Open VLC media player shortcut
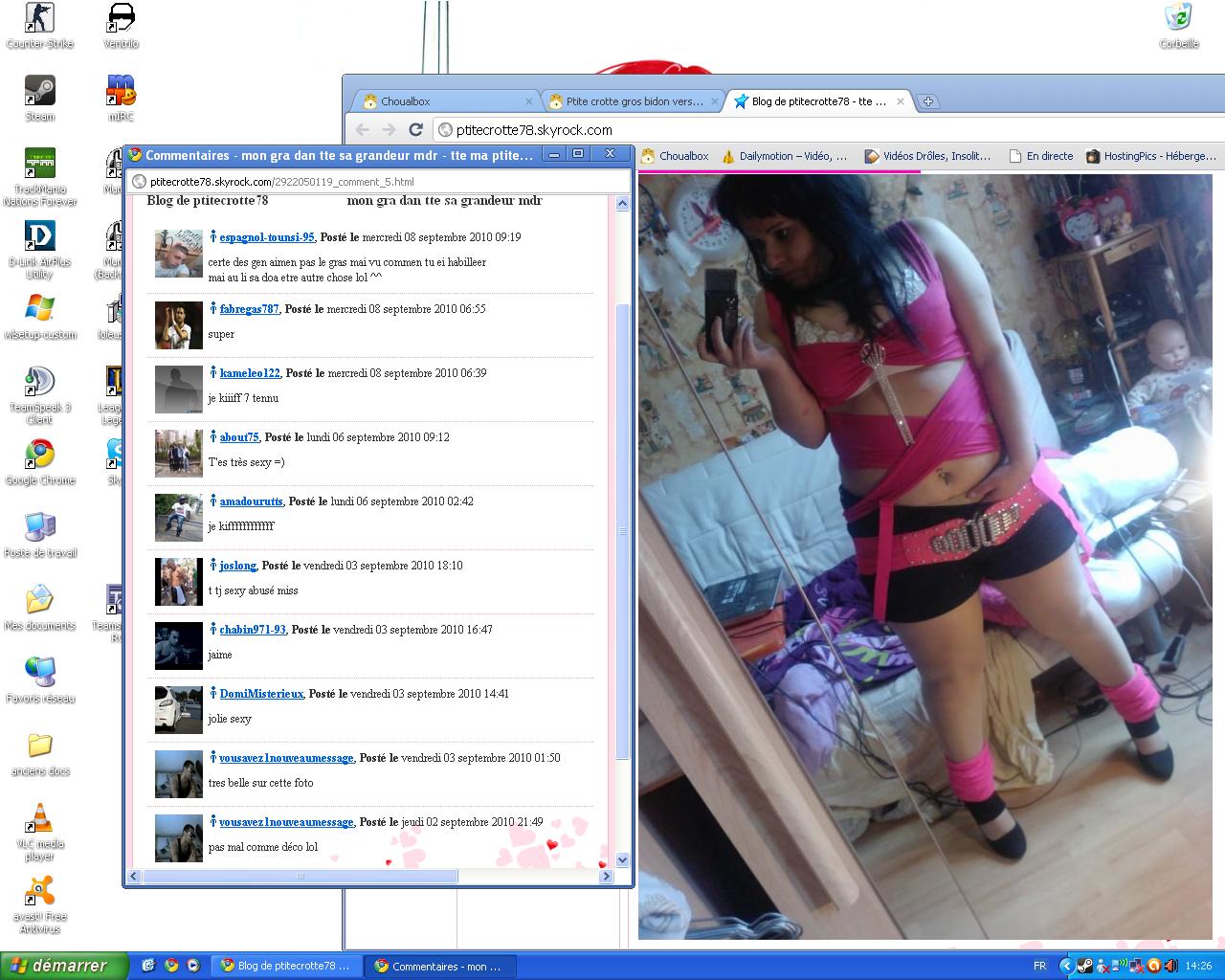1225x980 pixels. (39, 819)
